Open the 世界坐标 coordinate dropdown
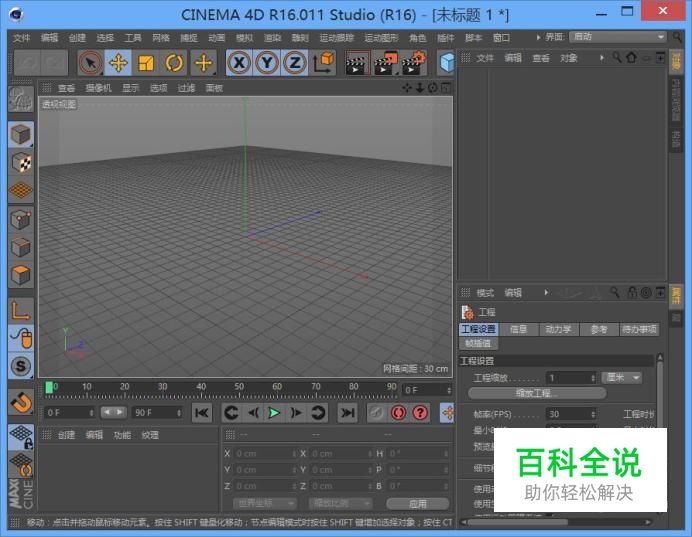692x537 pixels. coord(265,503)
